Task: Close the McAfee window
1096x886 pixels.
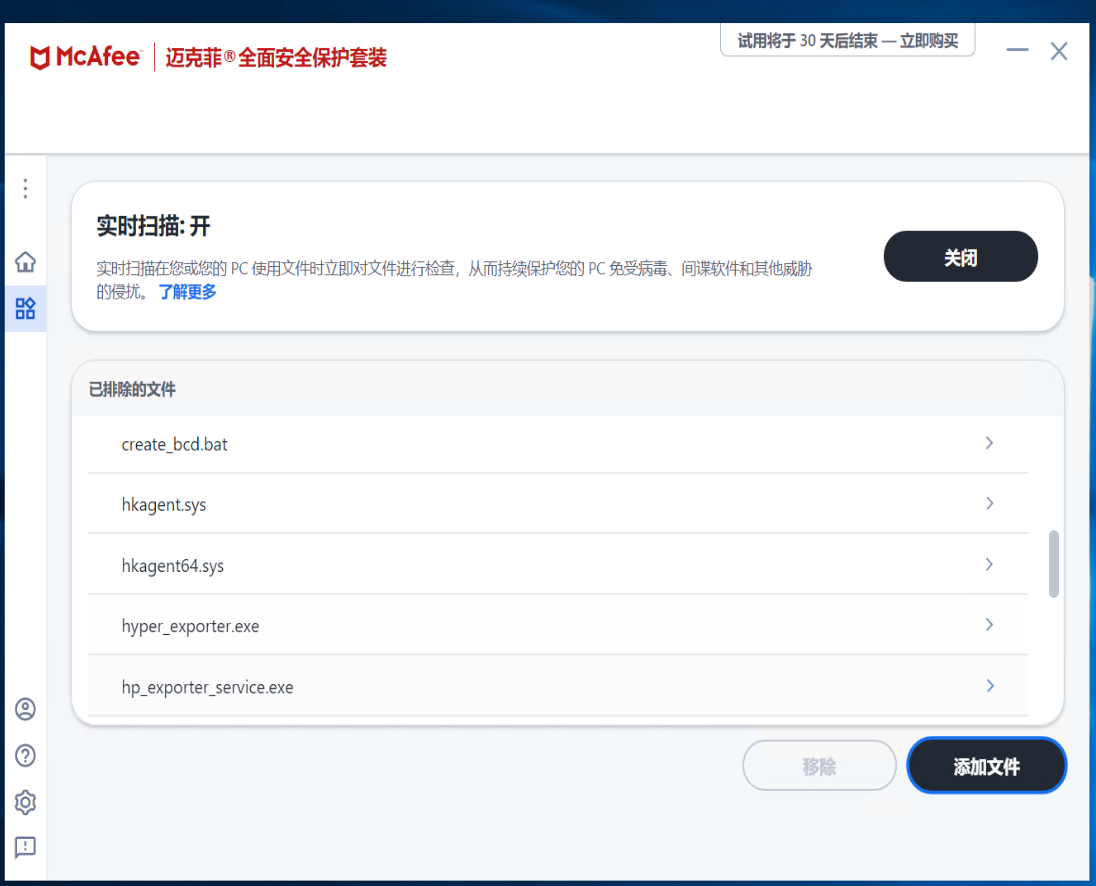Action: pos(1058,50)
